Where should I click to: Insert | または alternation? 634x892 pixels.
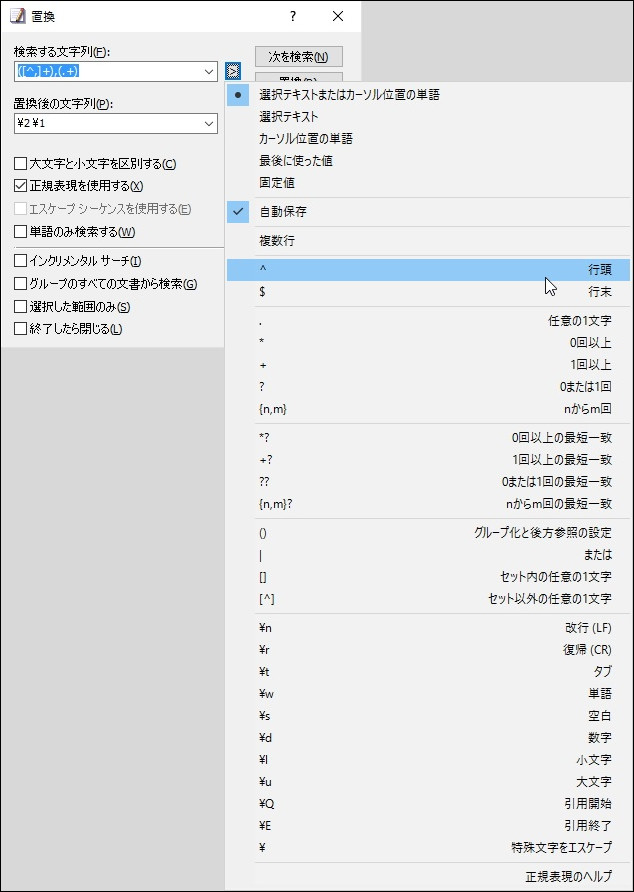[x=429, y=555]
